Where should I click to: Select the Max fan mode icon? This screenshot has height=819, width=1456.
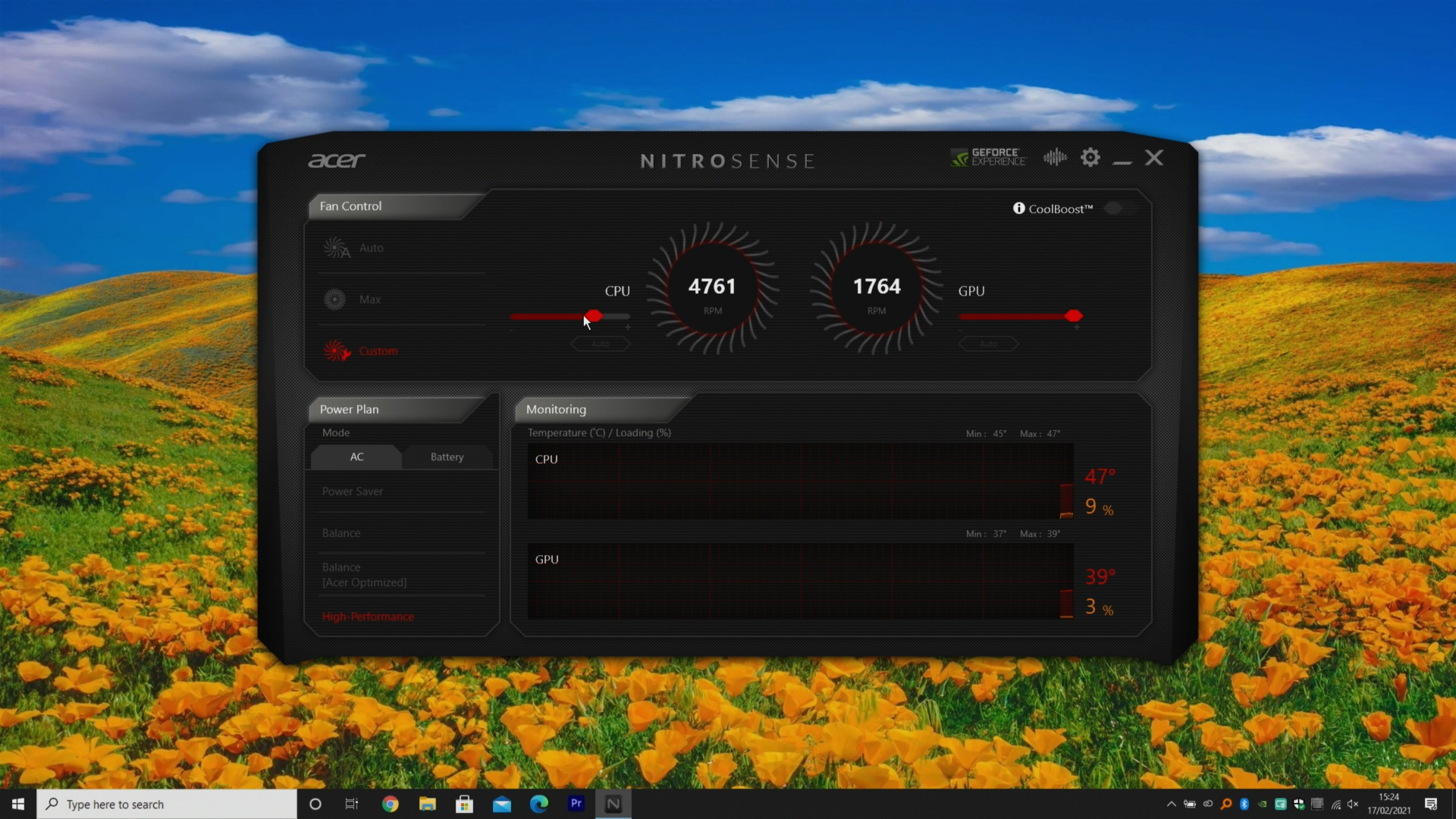334,299
